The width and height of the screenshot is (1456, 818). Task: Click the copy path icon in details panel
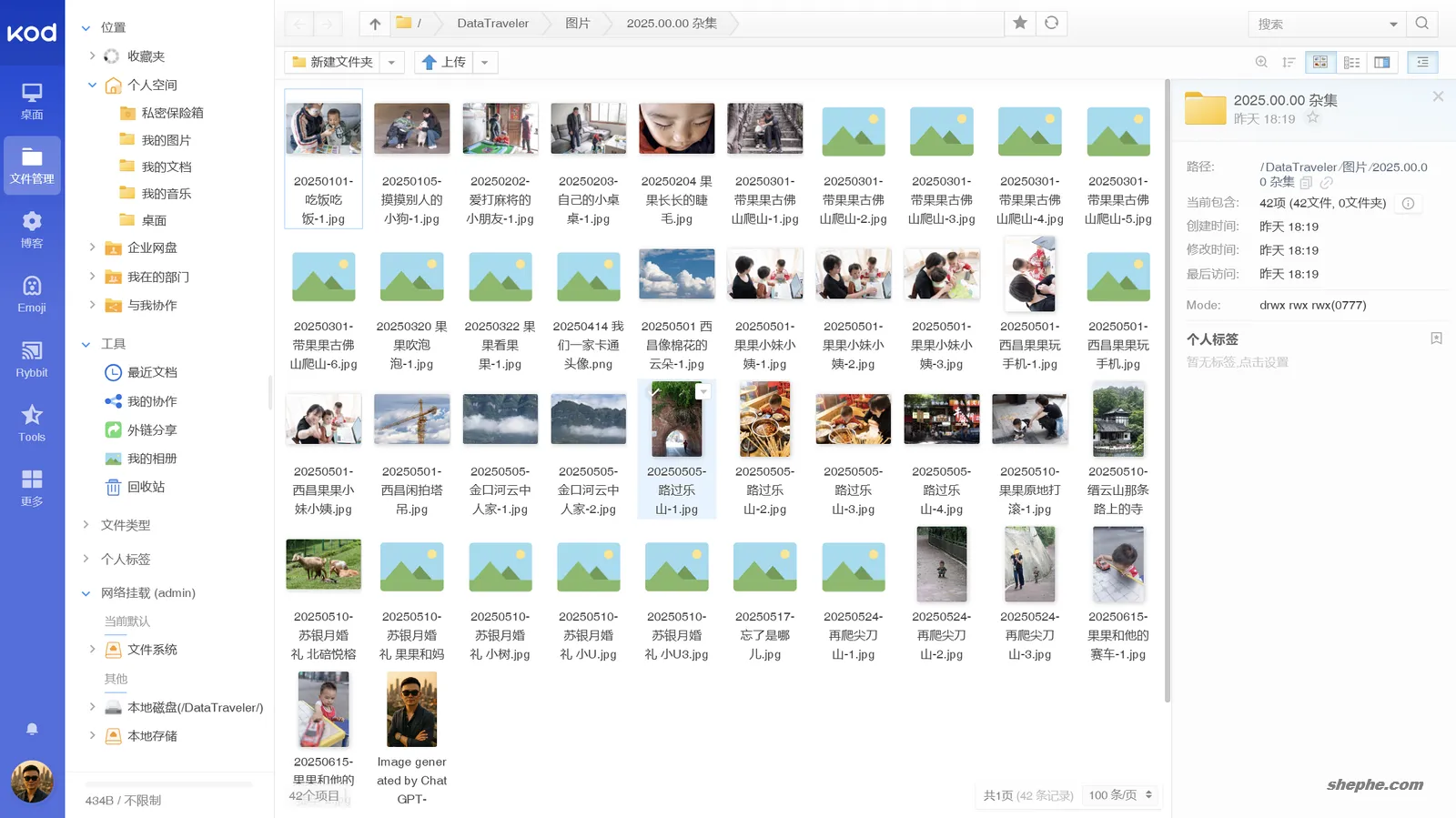coord(1306,182)
